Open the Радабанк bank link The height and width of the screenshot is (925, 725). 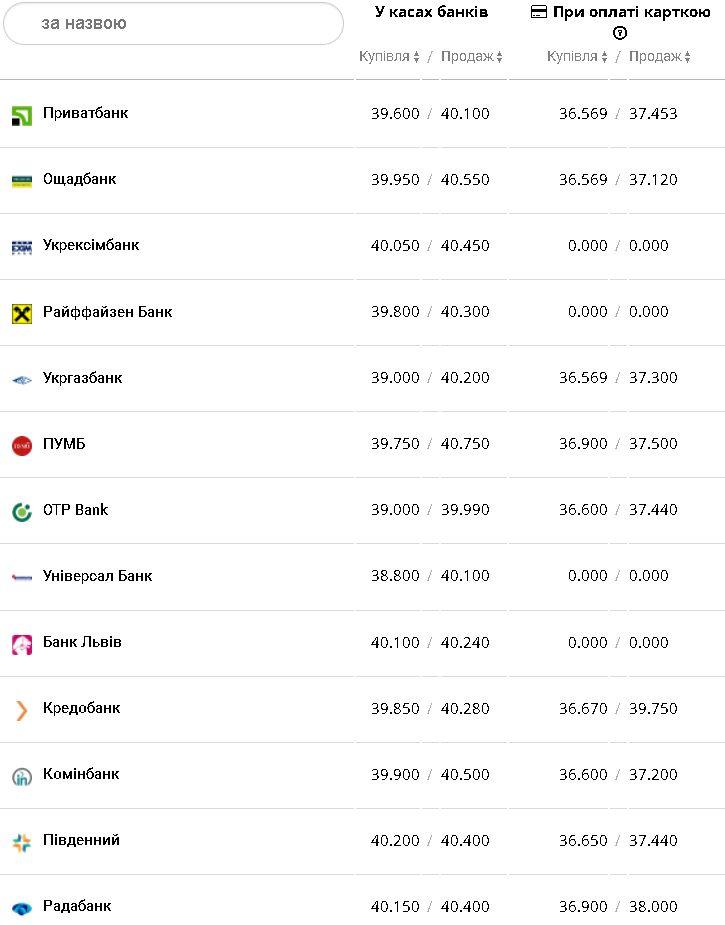77,906
